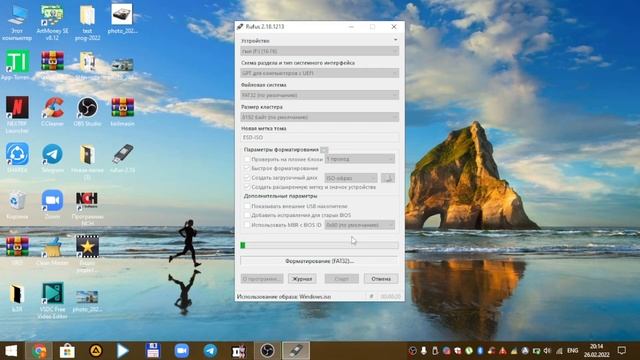This screenshot has width=640, height=360.
Task: Click the ENG language indicator
Action: coord(573,351)
